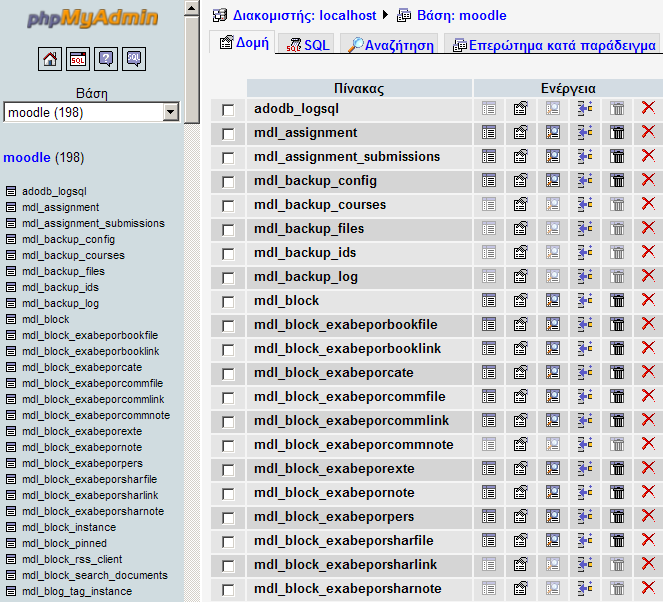Screen dimensions: 663x602
Task: Open mdl_block_exabeporbookfile table name link
Action: [x=346, y=325]
